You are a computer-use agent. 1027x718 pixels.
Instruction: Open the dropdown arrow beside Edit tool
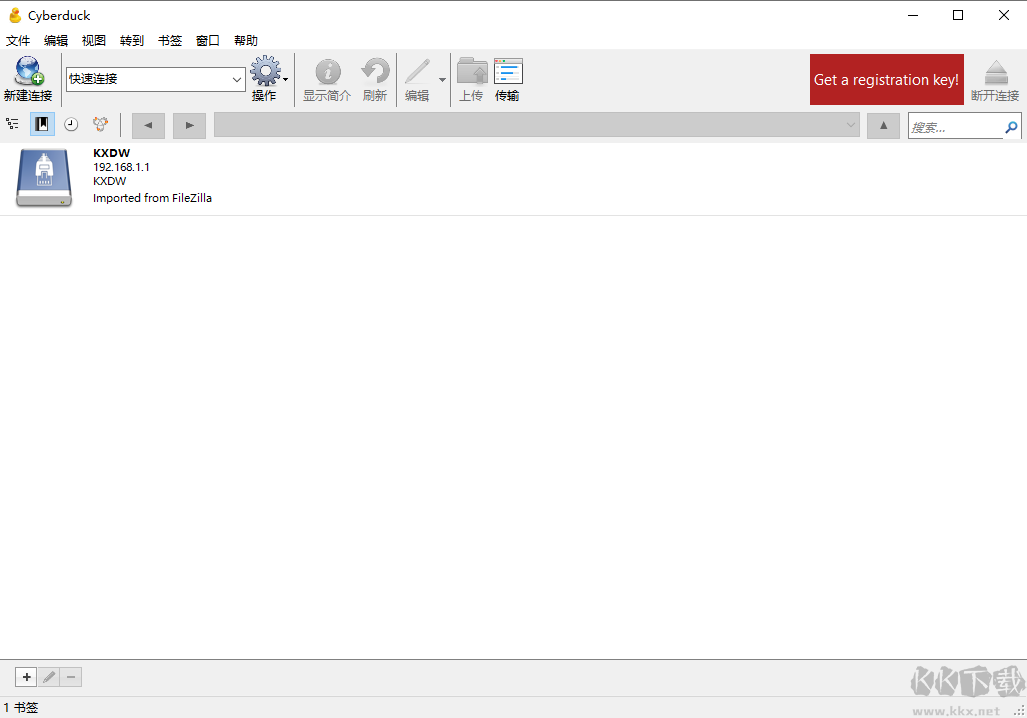pos(442,79)
